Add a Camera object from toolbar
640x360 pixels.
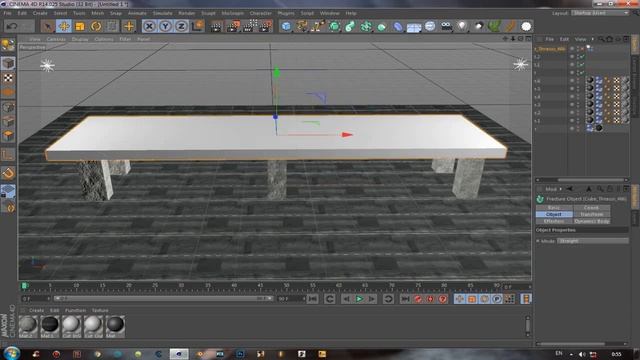[x=446, y=27]
